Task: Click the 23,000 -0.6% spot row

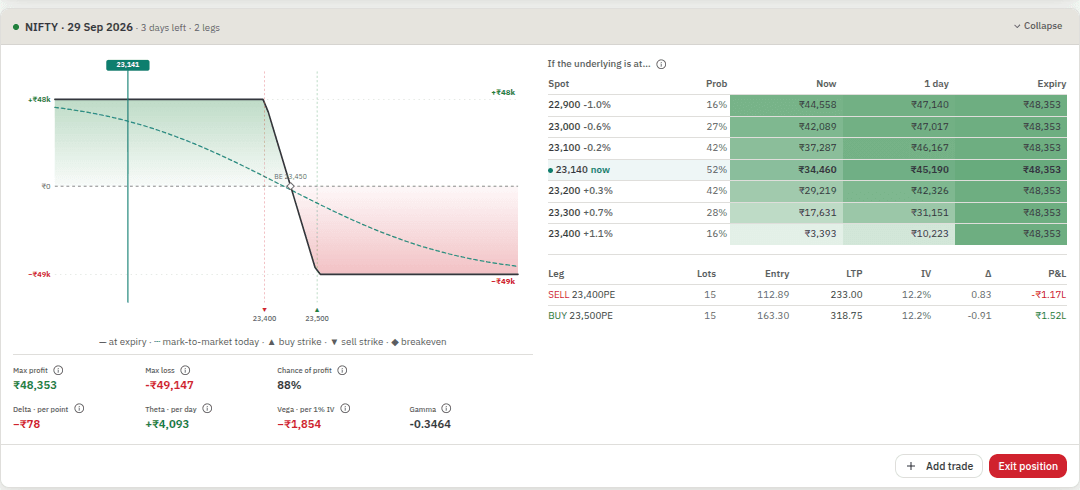Action: pyautogui.click(x=807, y=127)
